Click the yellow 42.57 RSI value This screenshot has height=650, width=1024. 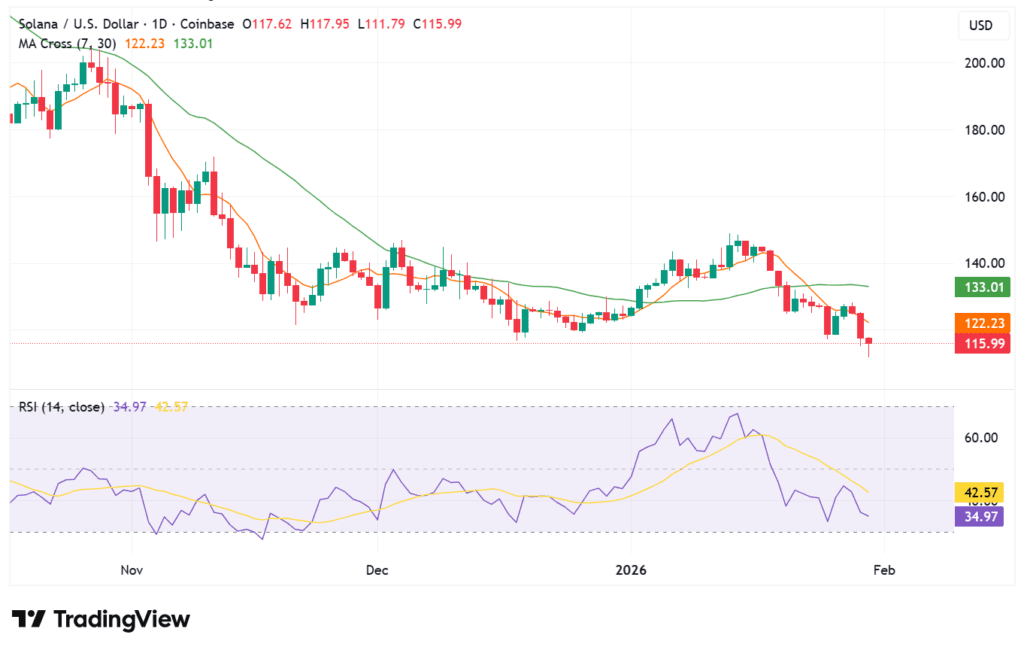(x=168, y=407)
